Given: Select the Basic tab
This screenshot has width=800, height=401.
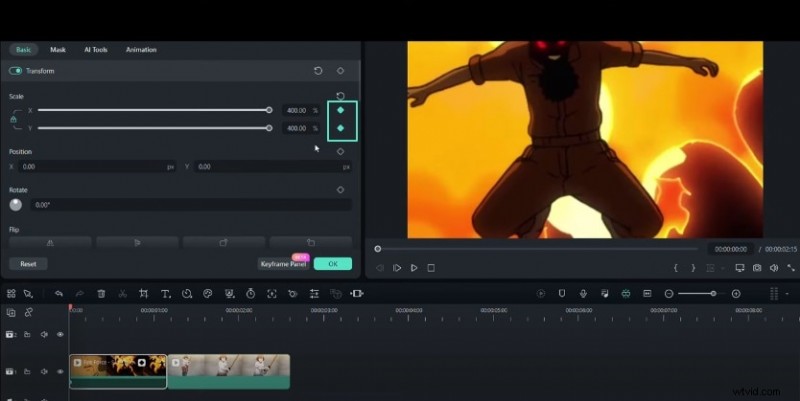Looking at the screenshot, I should pos(23,49).
